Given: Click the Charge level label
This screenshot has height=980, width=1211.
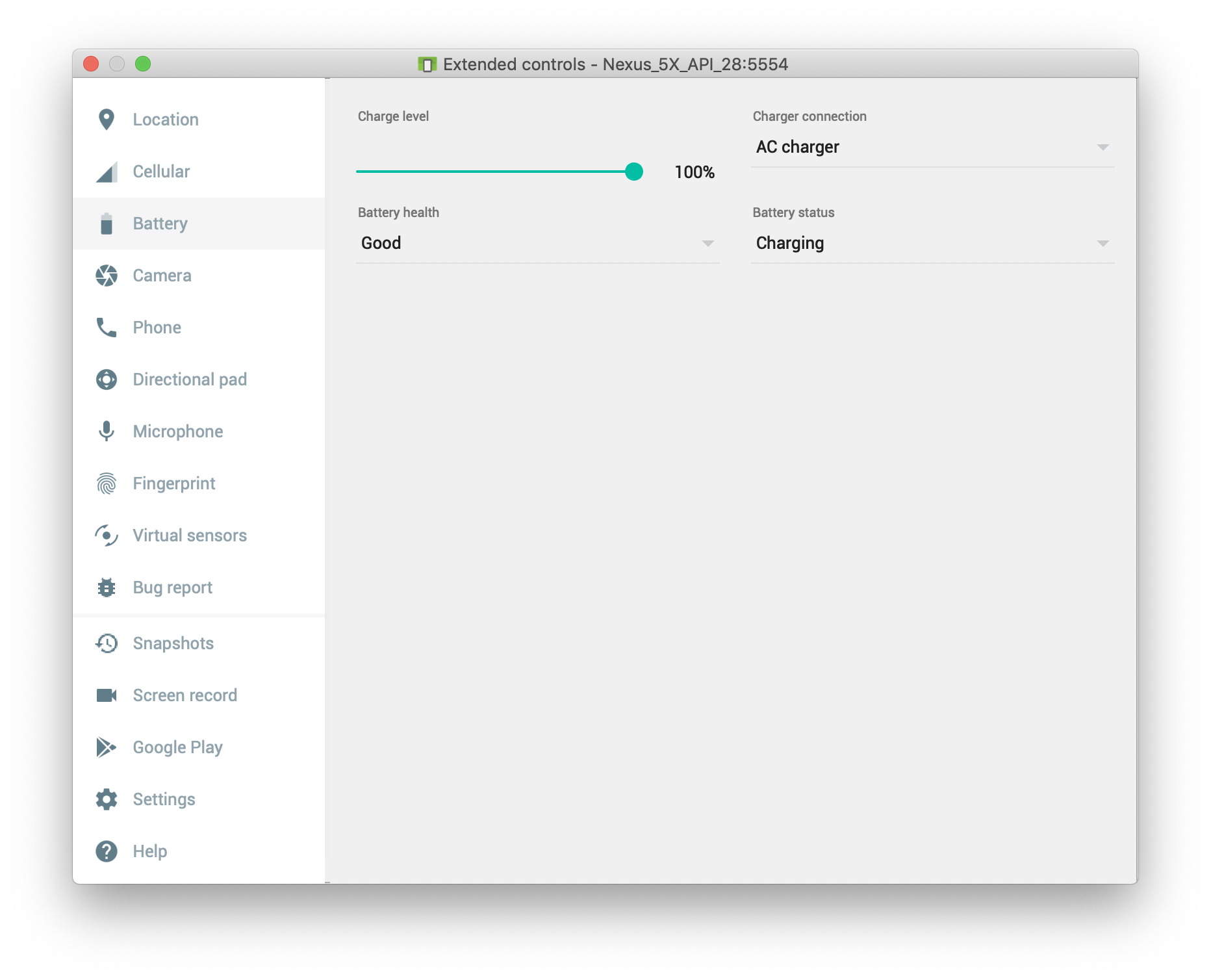Looking at the screenshot, I should [393, 116].
